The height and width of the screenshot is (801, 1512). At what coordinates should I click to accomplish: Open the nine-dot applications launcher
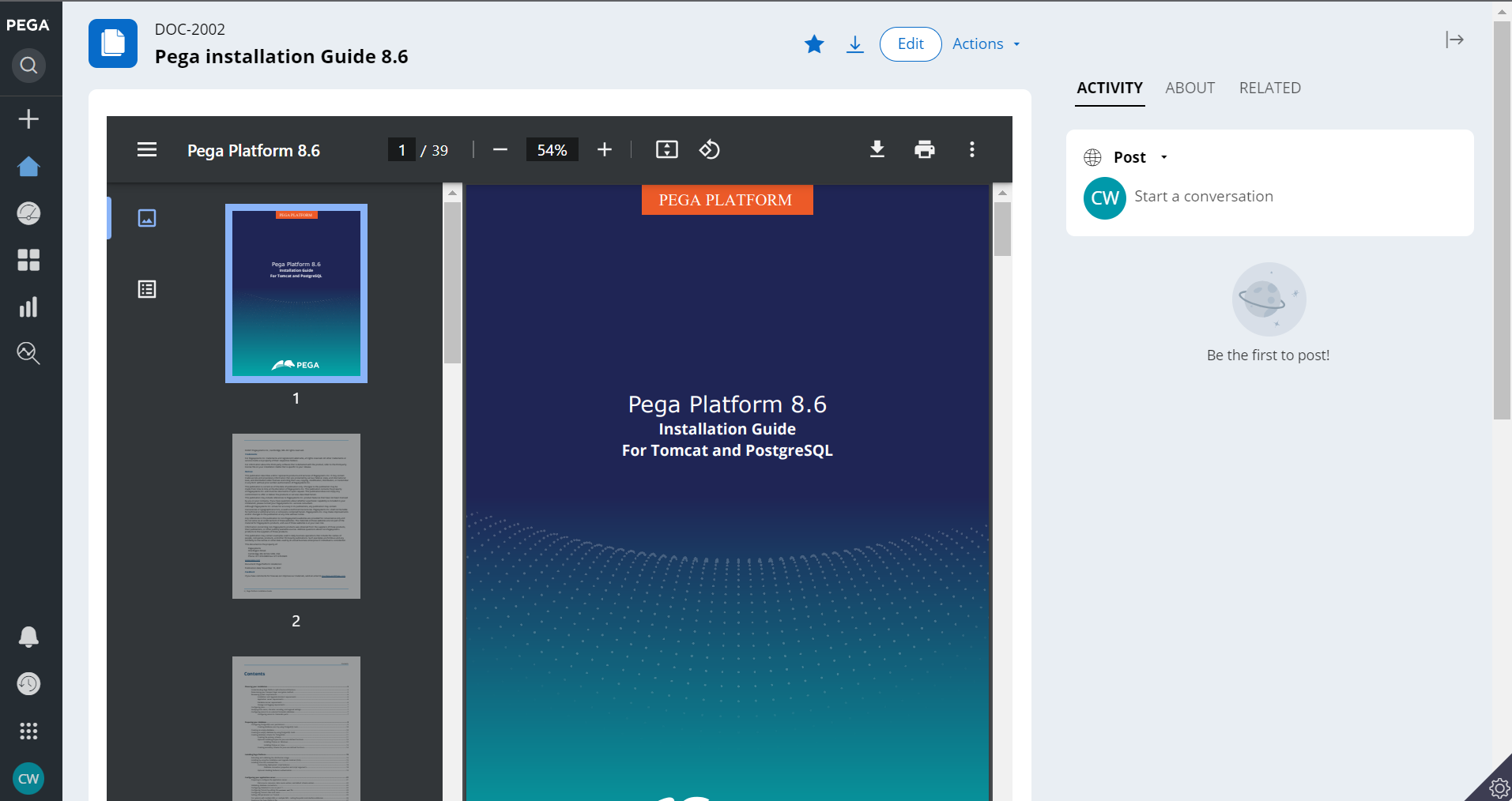[x=28, y=731]
